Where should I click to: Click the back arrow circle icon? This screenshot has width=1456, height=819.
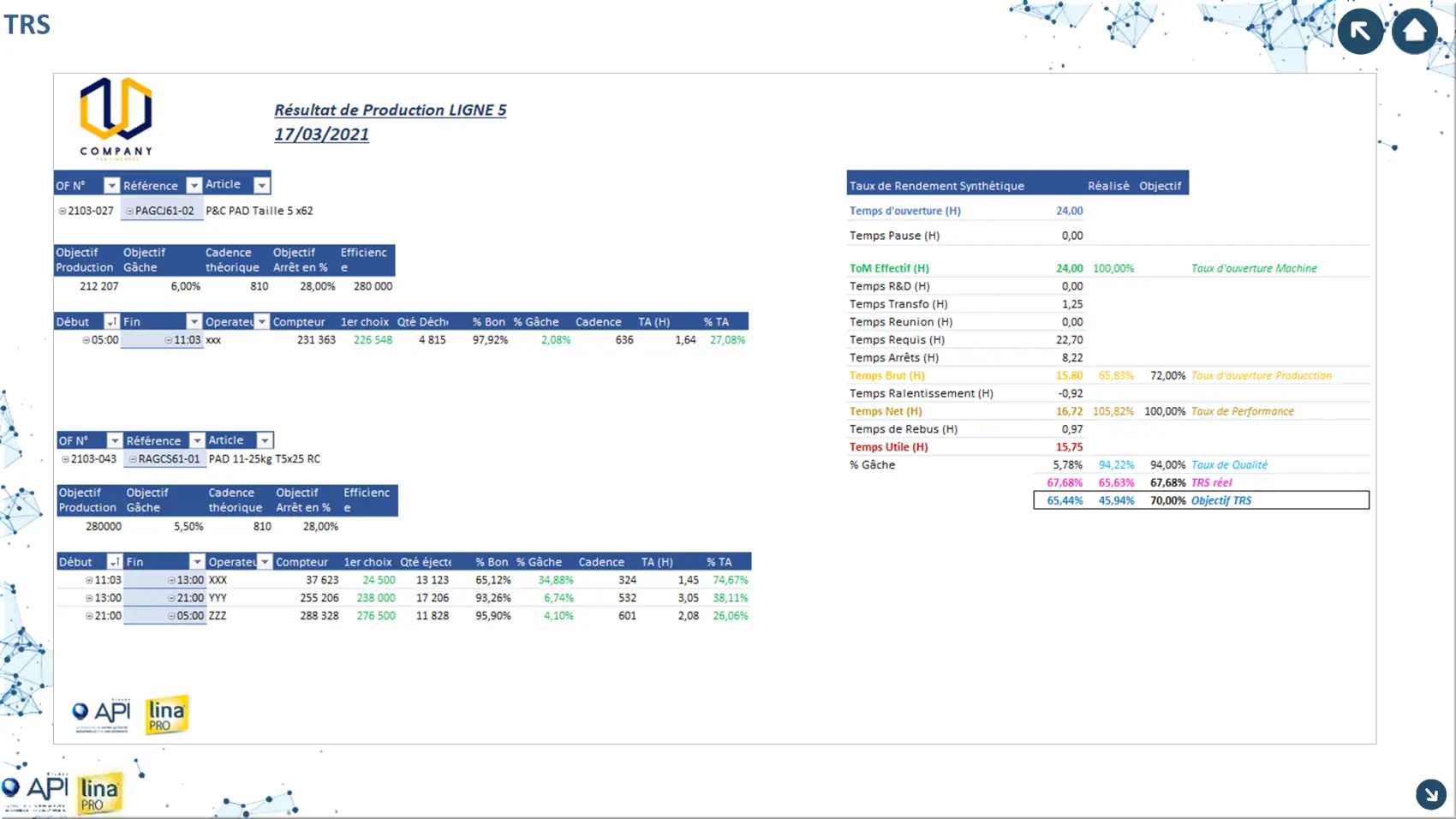click(x=1360, y=32)
